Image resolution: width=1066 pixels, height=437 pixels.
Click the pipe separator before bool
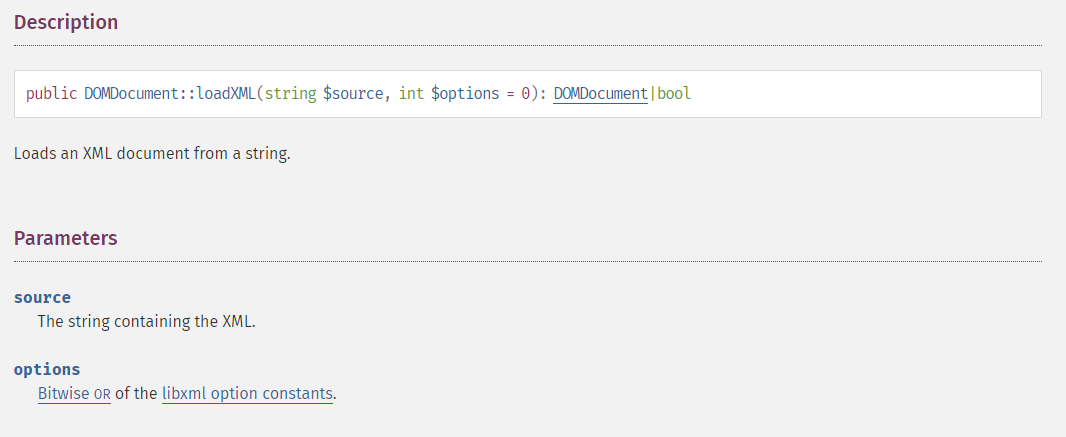click(653, 94)
